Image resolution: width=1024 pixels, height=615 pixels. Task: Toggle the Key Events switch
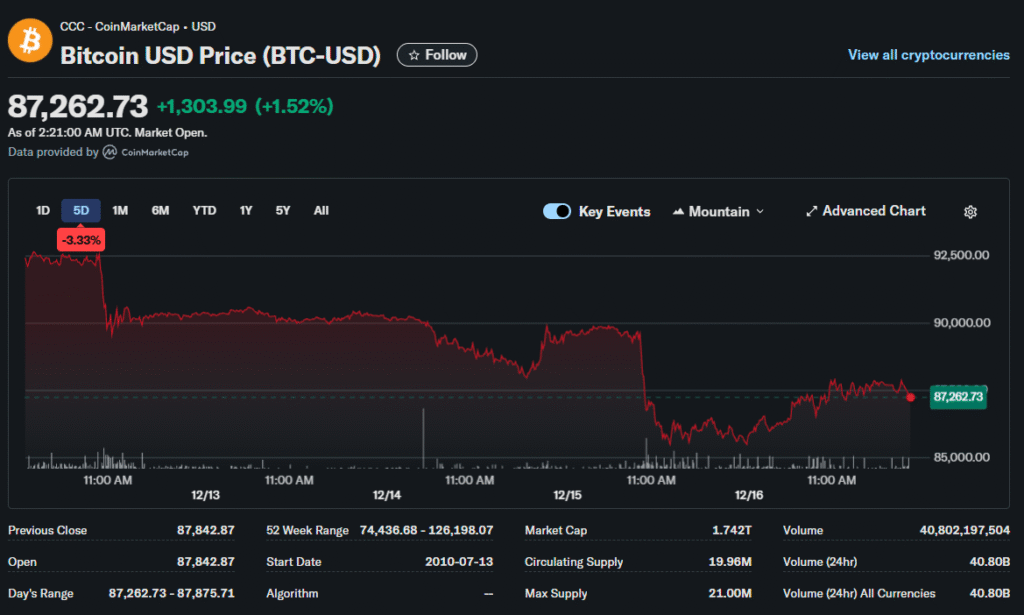[557, 211]
